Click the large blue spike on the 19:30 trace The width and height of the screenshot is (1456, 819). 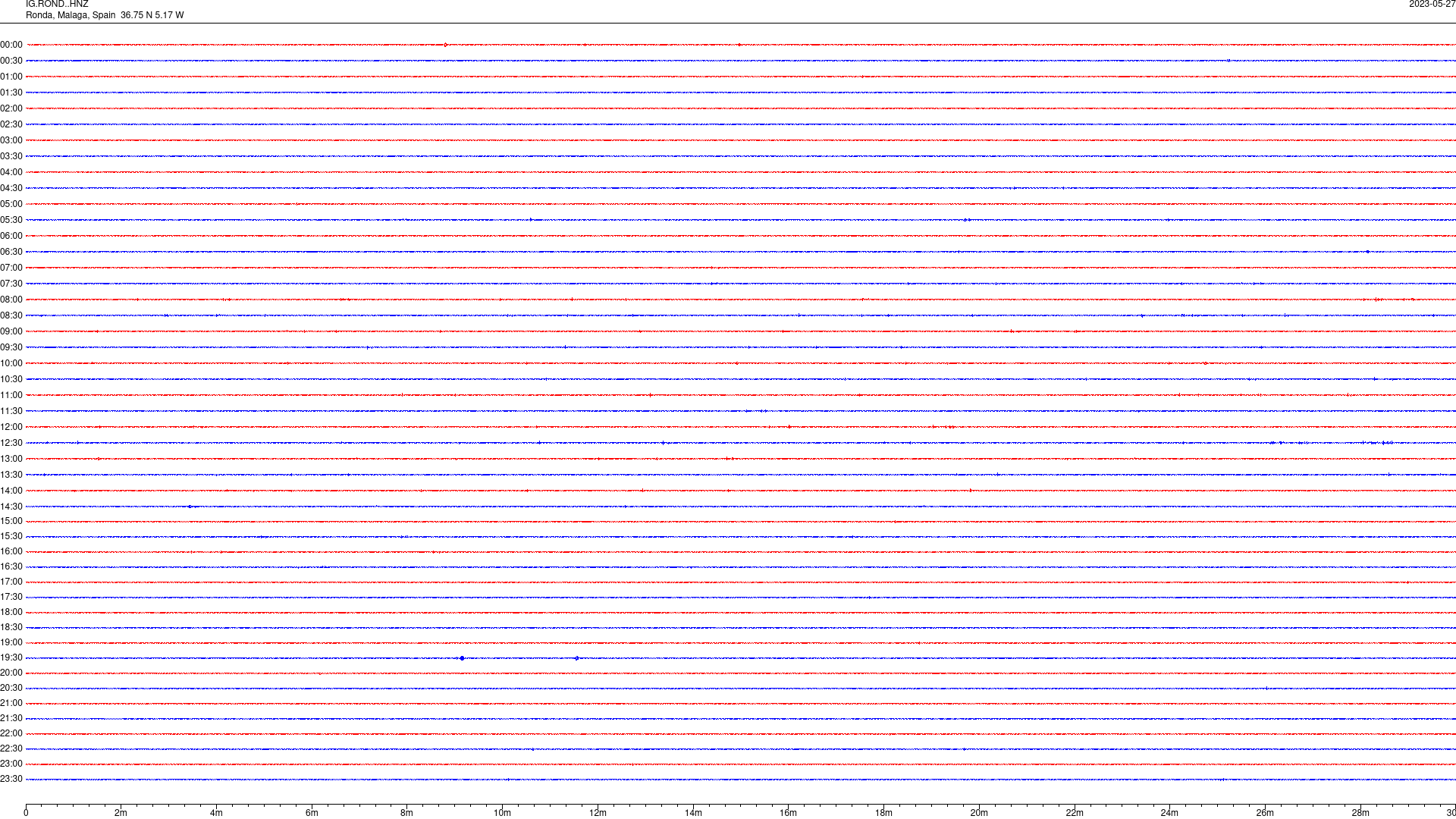coord(462,658)
